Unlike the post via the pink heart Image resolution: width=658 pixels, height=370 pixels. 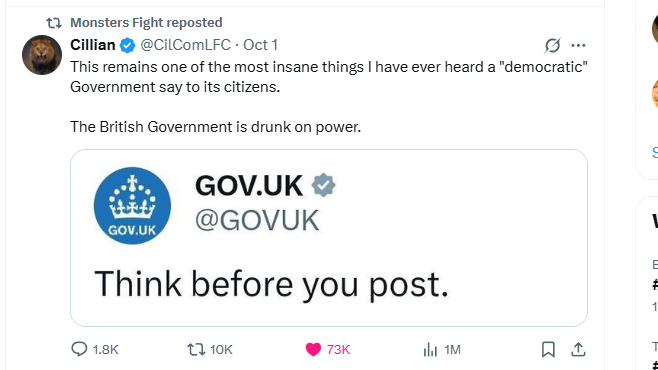[x=313, y=349]
